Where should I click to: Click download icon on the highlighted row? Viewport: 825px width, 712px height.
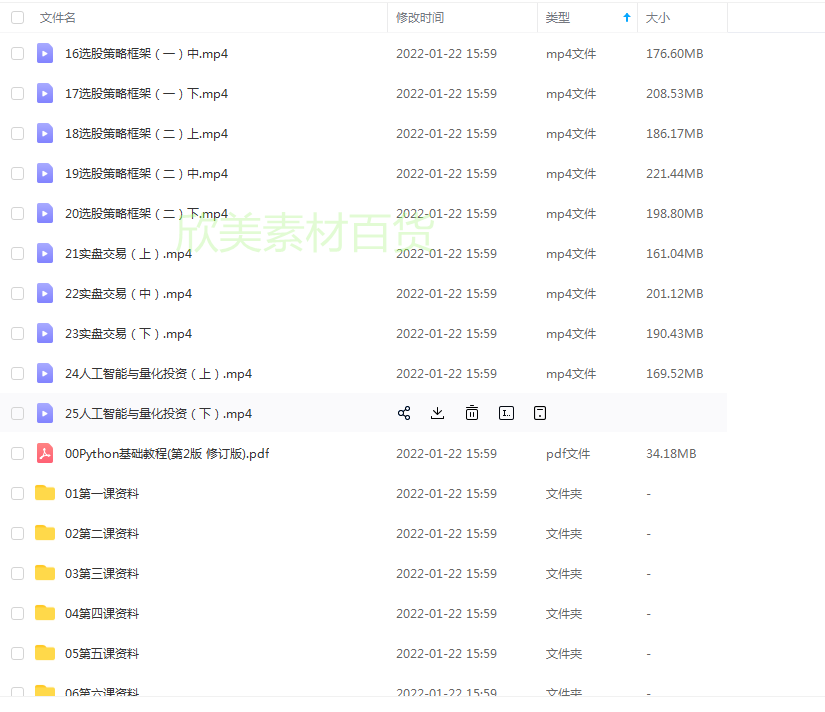coord(437,413)
